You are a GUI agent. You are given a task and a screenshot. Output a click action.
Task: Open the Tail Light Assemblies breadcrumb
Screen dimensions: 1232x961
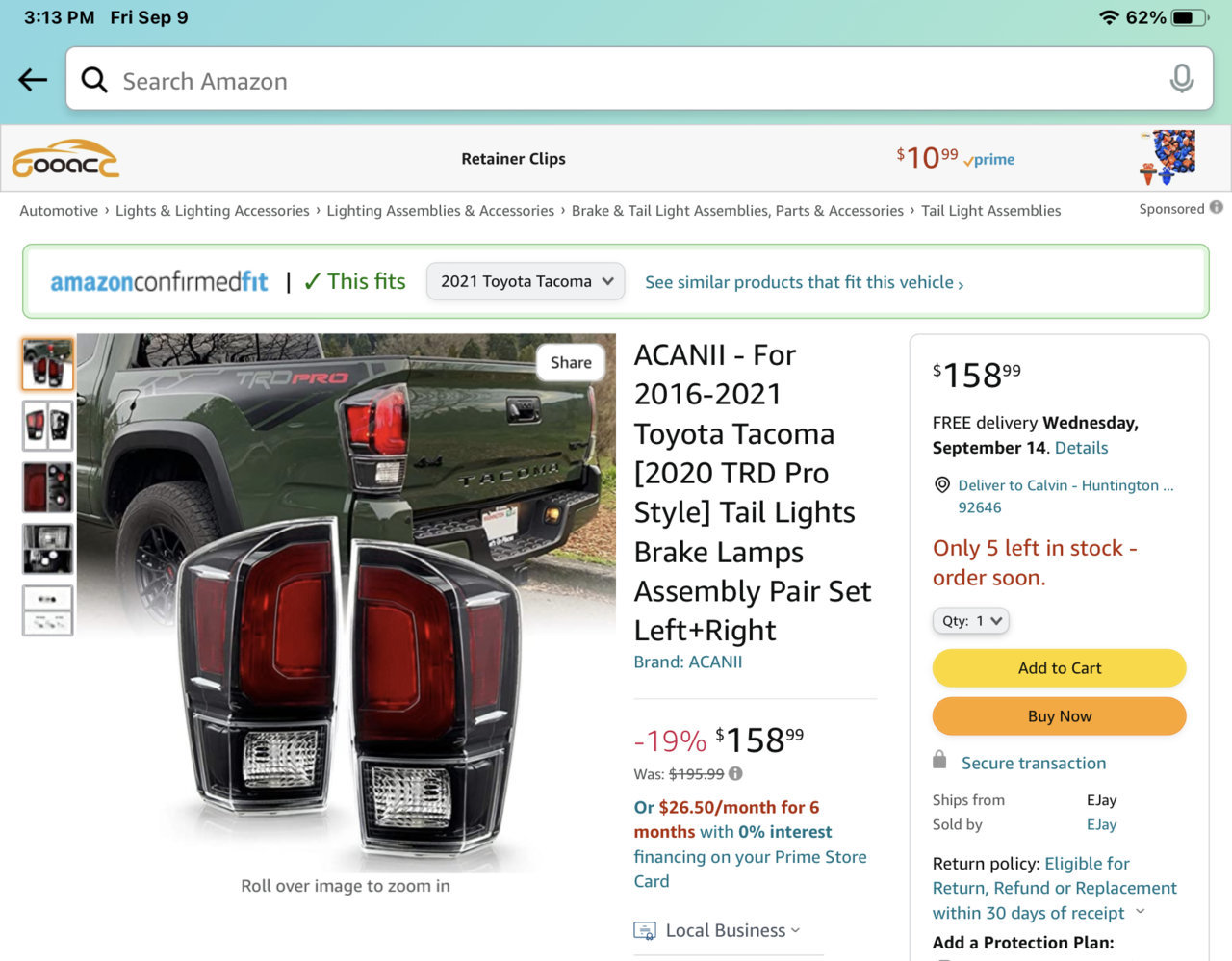coord(990,211)
